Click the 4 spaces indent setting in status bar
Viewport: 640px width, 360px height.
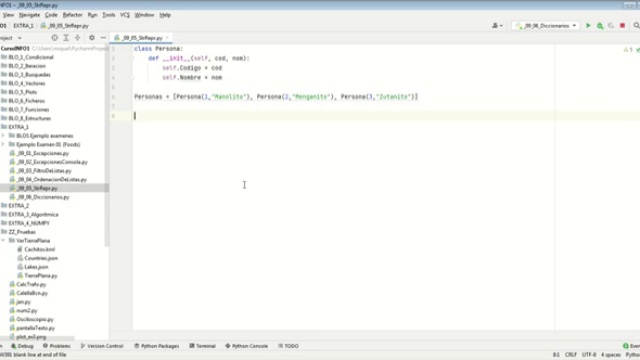[x=611, y=355]
